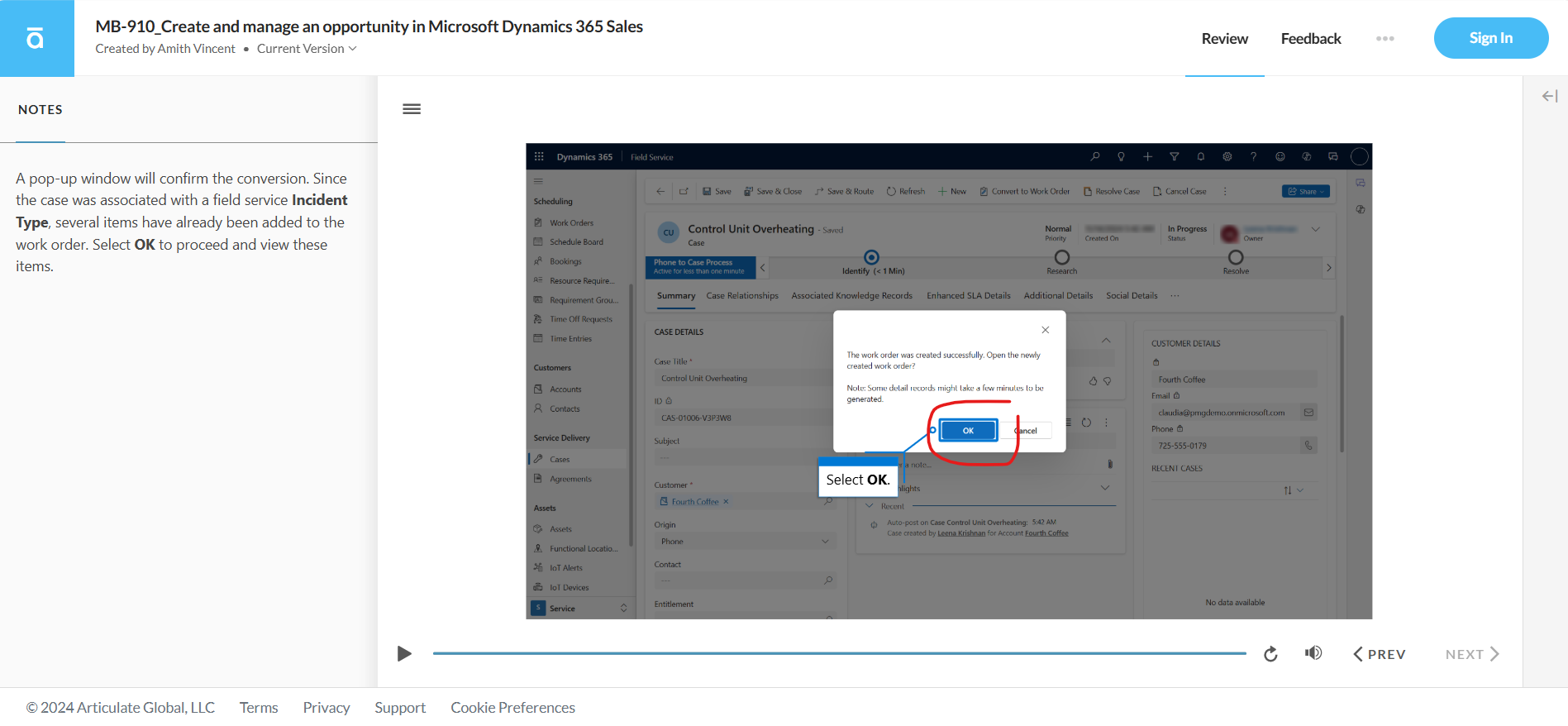Select OK in the work order dialog
This screenshot has width=1568, height=726.
968,431
